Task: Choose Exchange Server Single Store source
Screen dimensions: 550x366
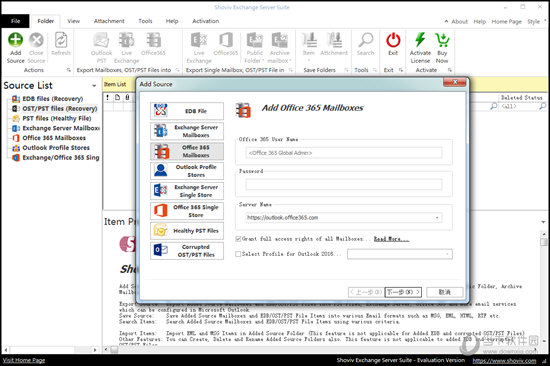Action: (x=187, y=191)
